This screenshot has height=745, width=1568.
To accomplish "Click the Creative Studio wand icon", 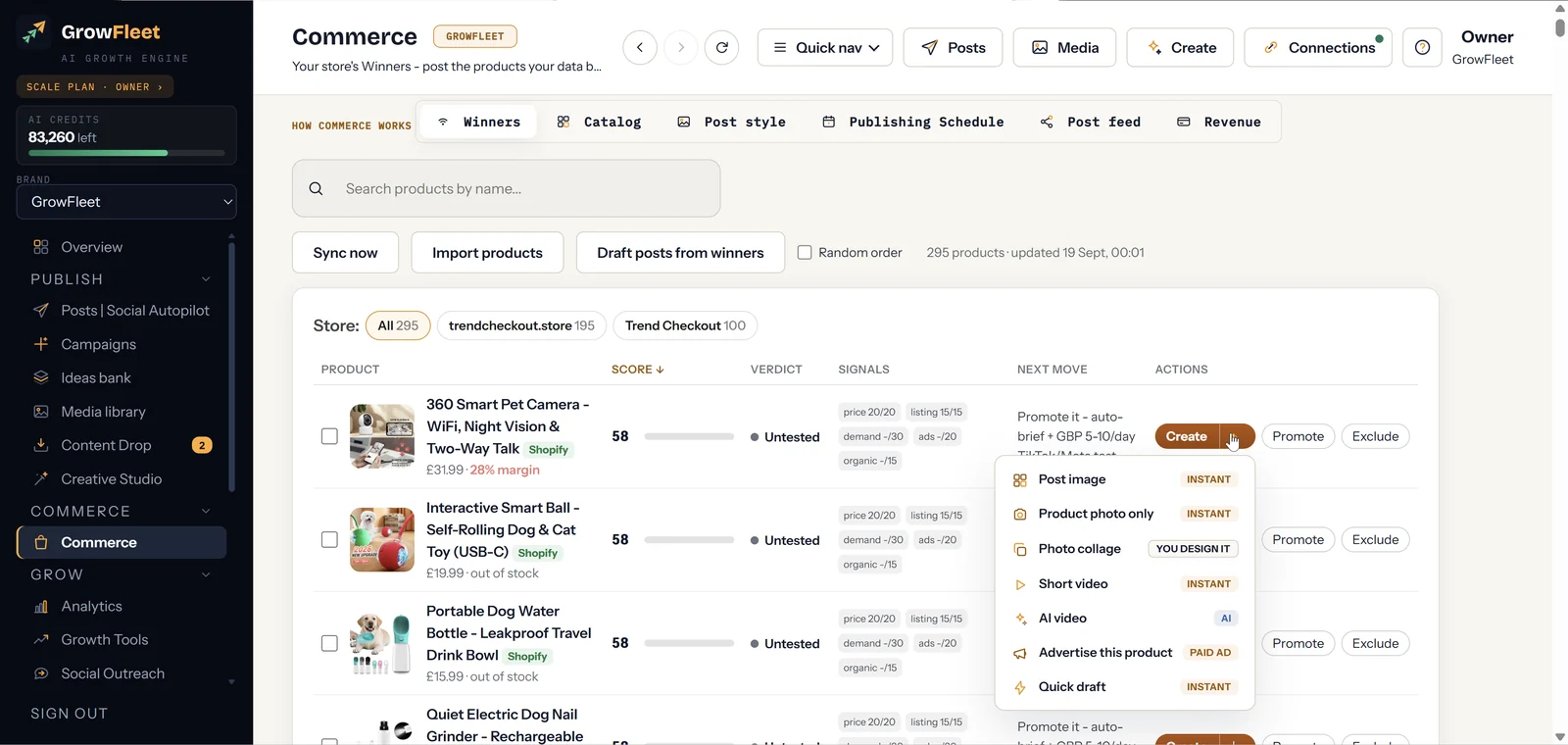I will [41, 478].
